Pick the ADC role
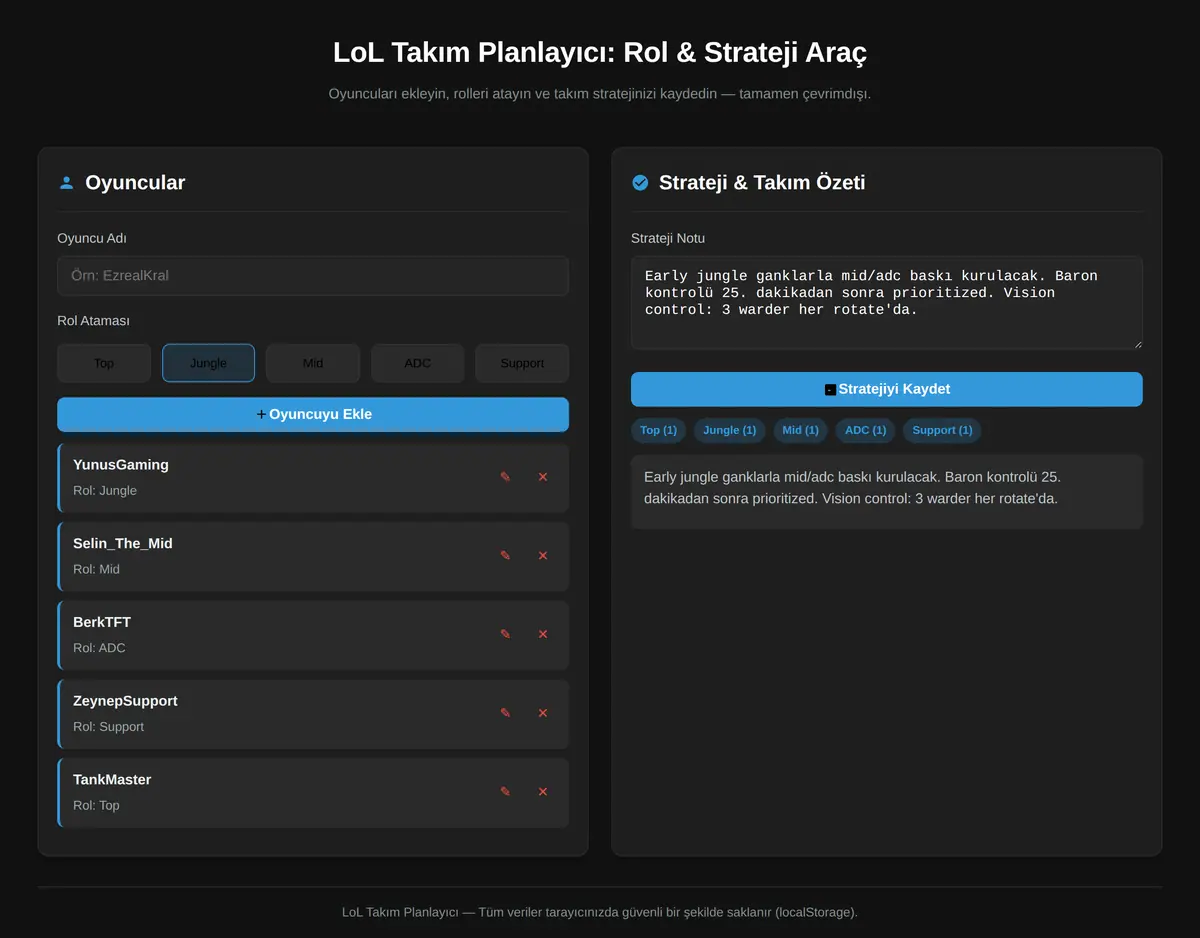Image resolution: width=1200 pixels, height=938 pixels. [x=417, y=363]
